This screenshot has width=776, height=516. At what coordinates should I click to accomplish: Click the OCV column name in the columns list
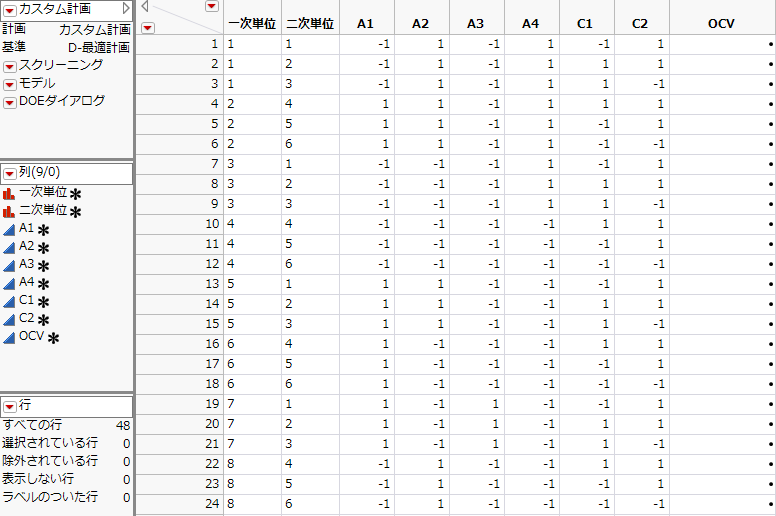coord(32,336)
